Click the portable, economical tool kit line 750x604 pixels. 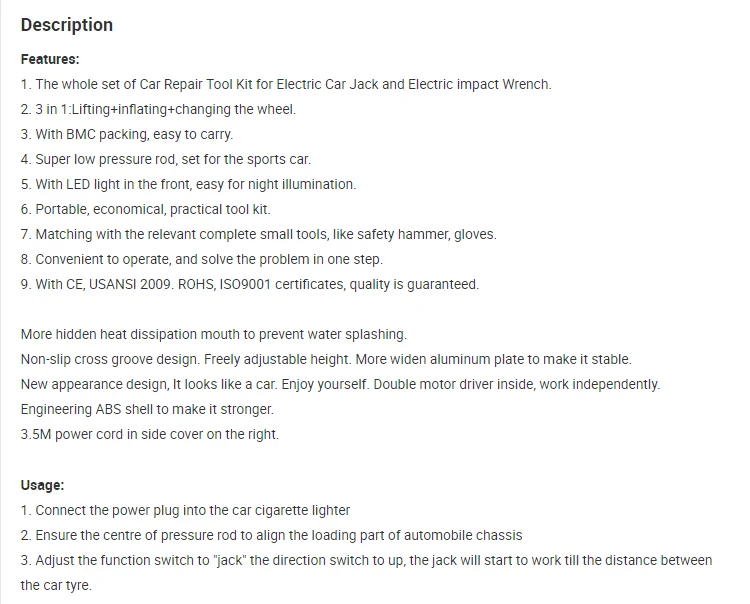point(146,210)
